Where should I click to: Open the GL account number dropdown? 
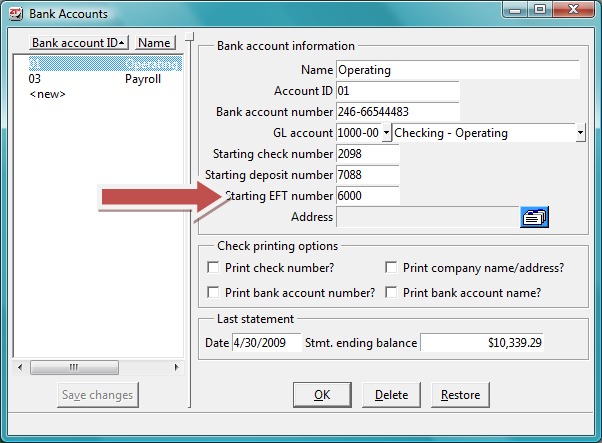[387, 133]
